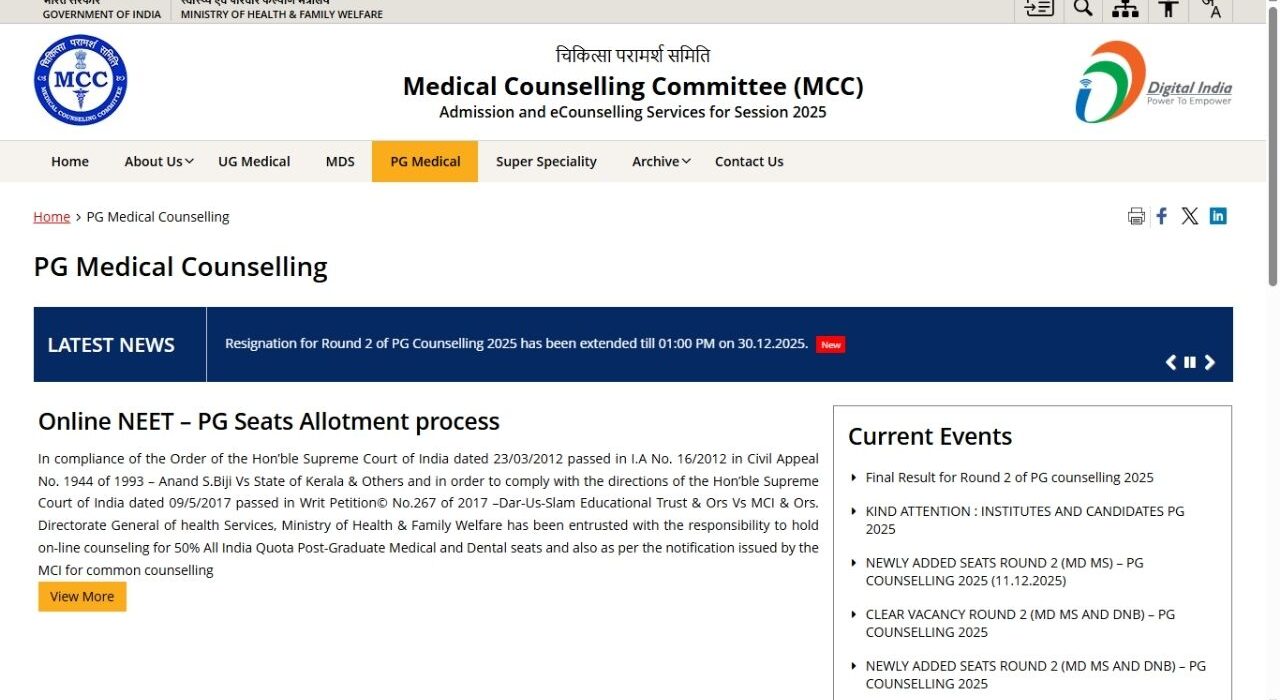Click the sitemap icon in the header
Screen dimensions: 1280x700
coord(1124,8)
